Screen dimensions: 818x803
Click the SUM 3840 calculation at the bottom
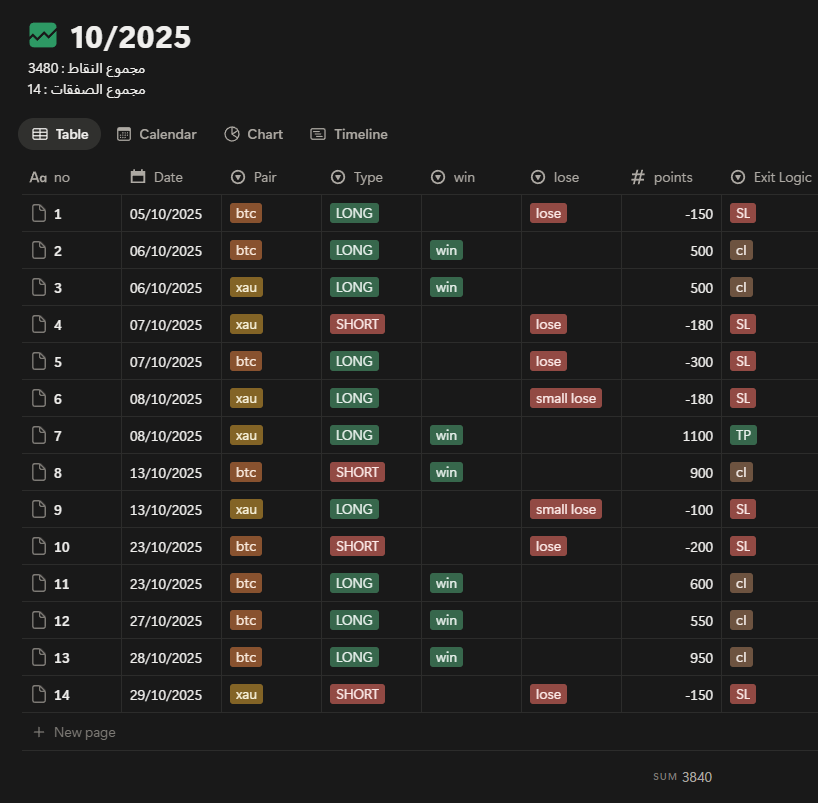coord(683,777)
